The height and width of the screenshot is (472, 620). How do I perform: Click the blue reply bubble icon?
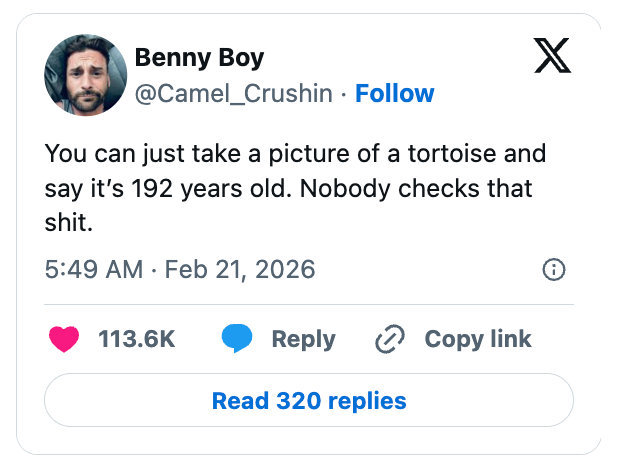pyautogui.click(x=238, y=339)
